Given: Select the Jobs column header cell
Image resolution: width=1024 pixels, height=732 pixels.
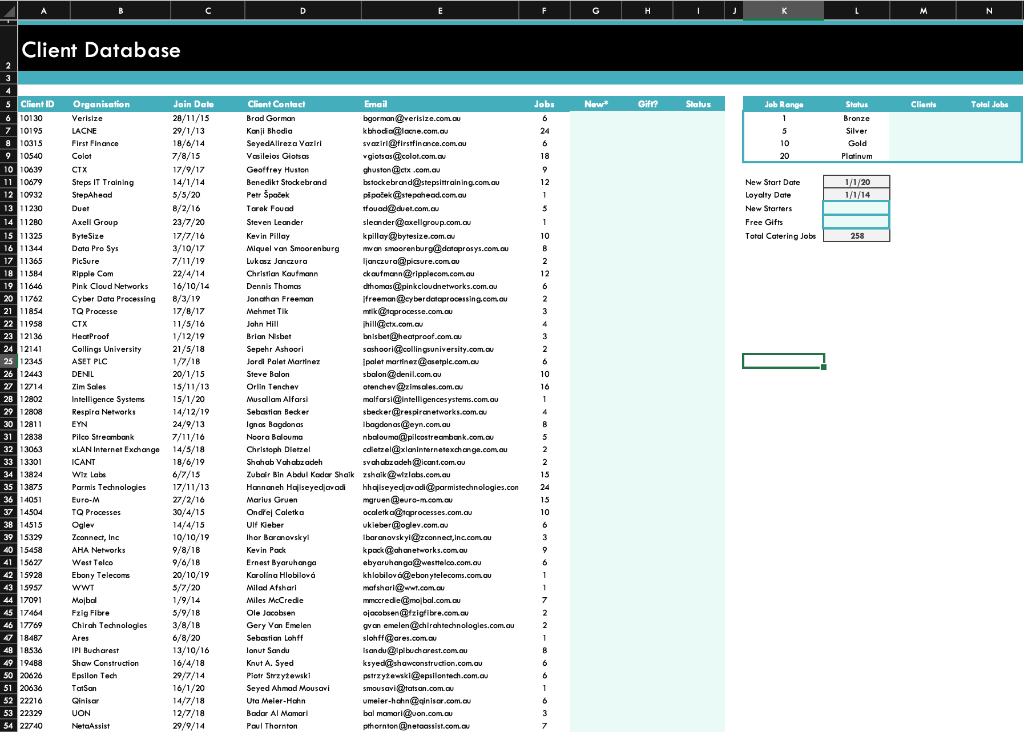Looking at the screenshot, I should click(544, 103).
